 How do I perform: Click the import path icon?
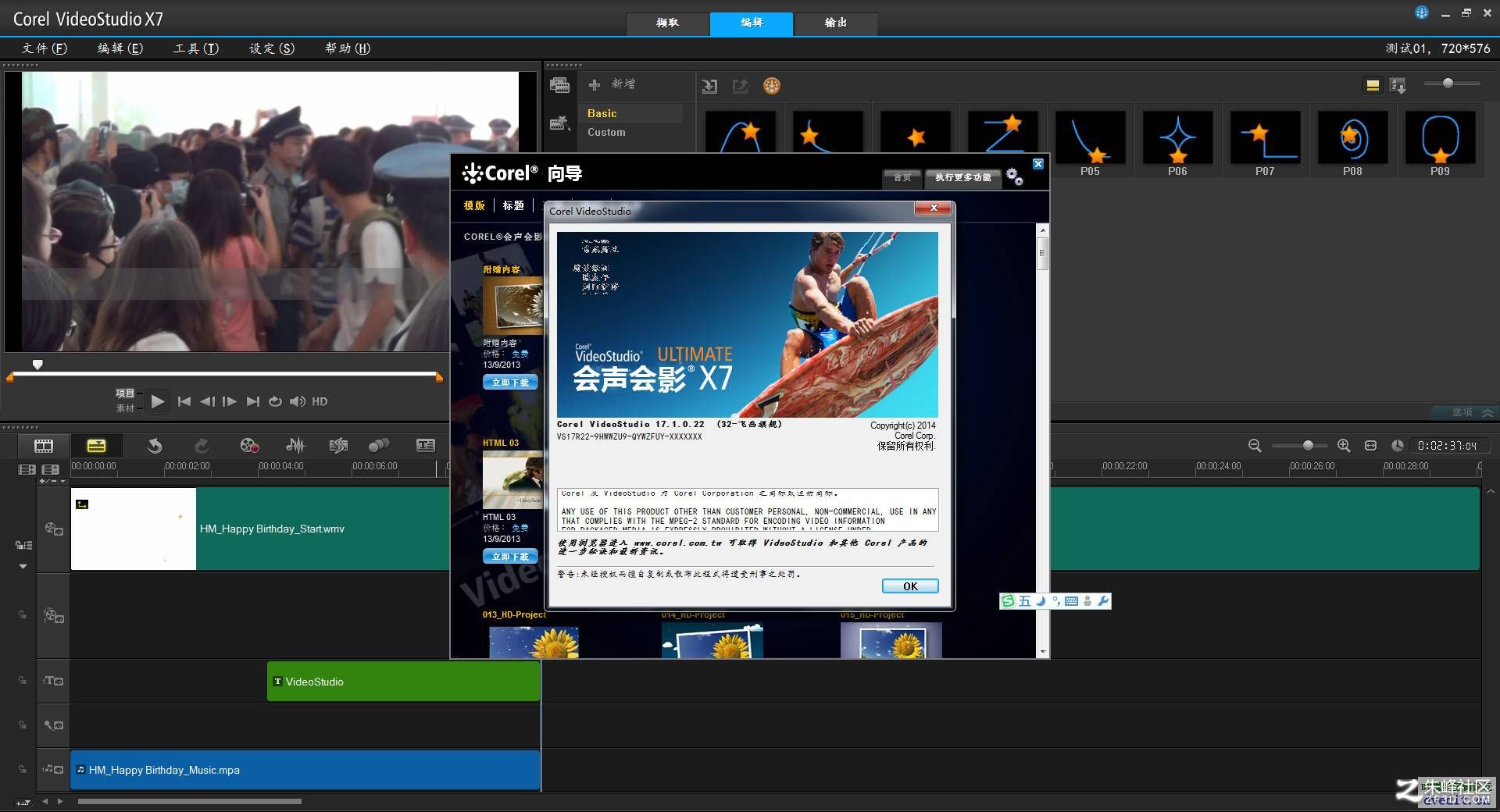[709, 86]
